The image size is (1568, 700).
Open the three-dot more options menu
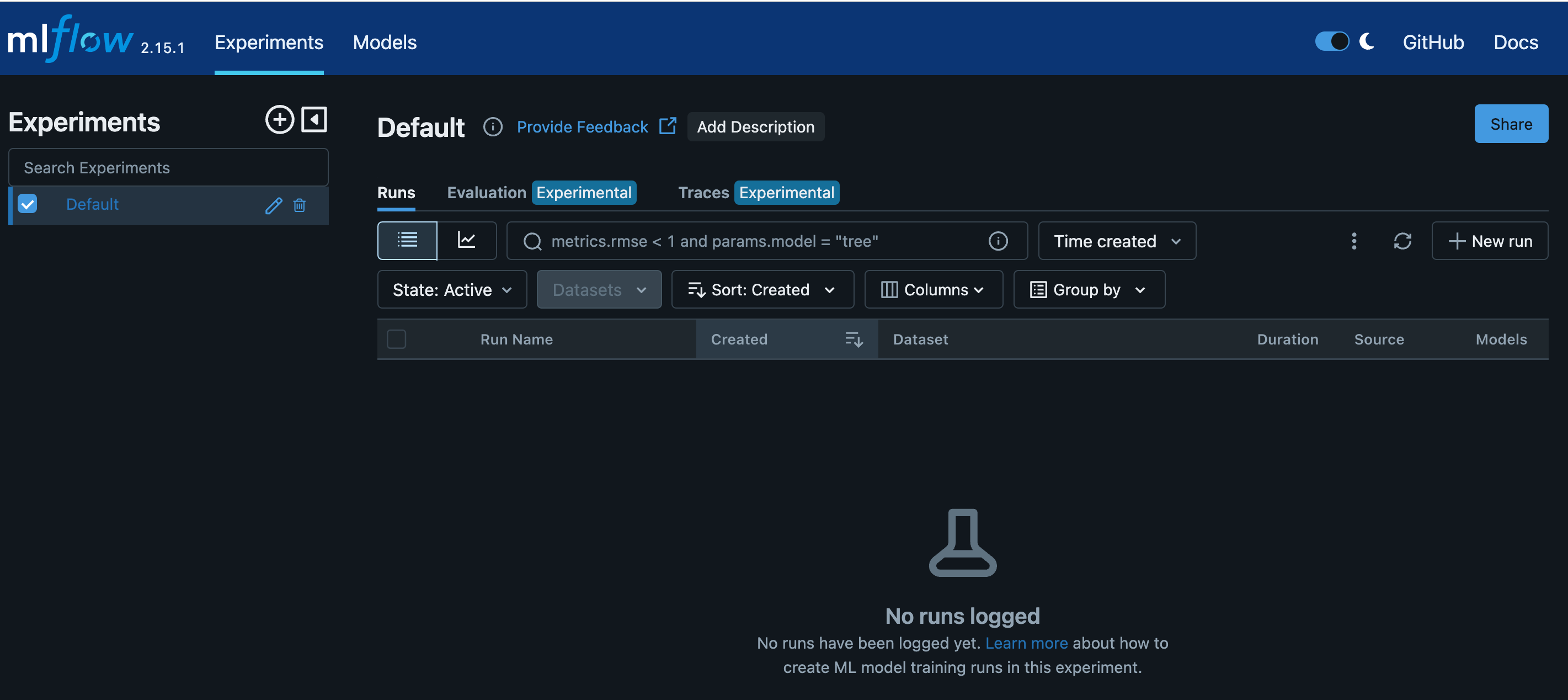coord(1354,241)
